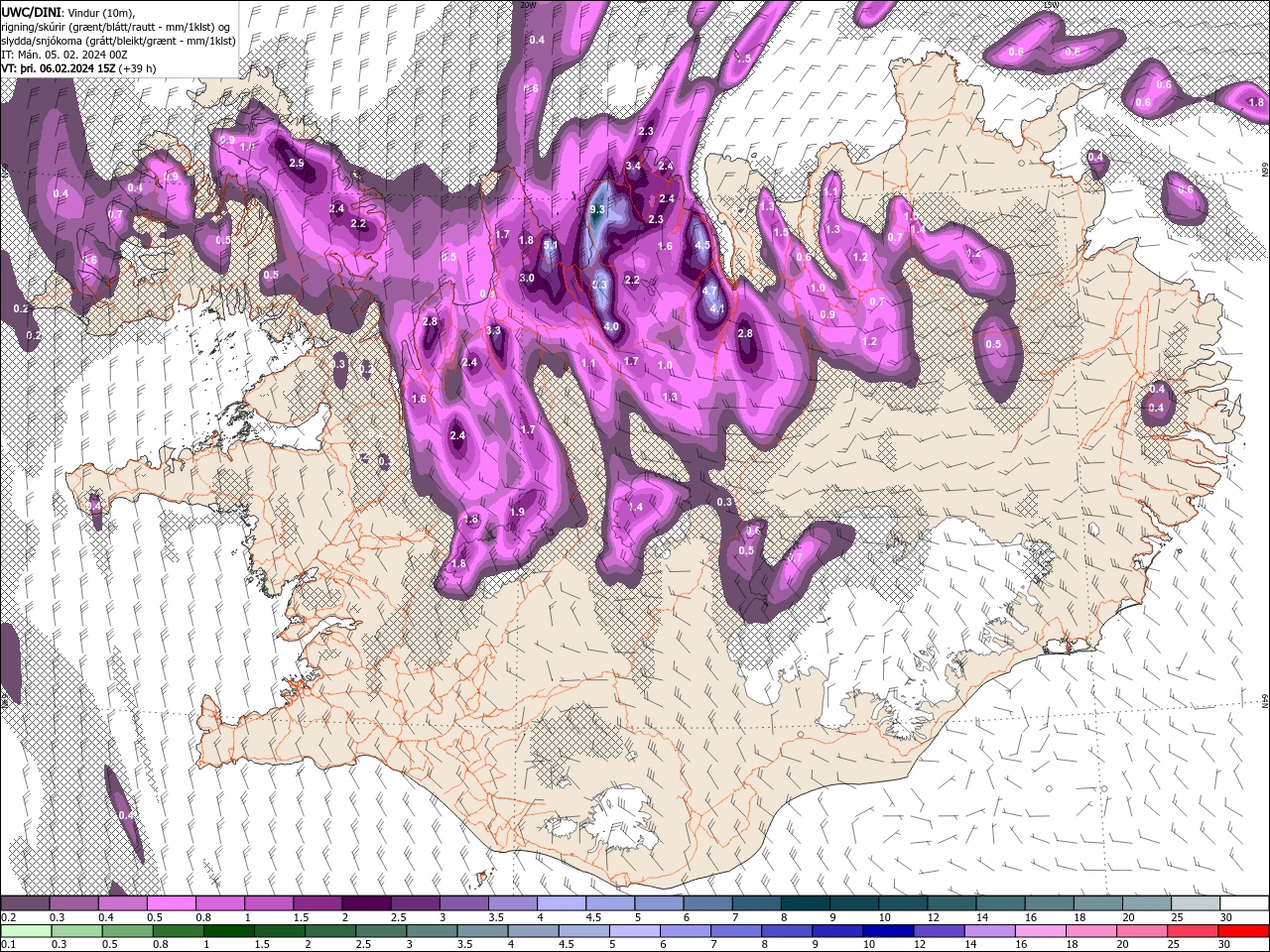This screenshot has width=1270, height=952.
Task: Click the 3.3 value label on the map
Action: point(494,330)
